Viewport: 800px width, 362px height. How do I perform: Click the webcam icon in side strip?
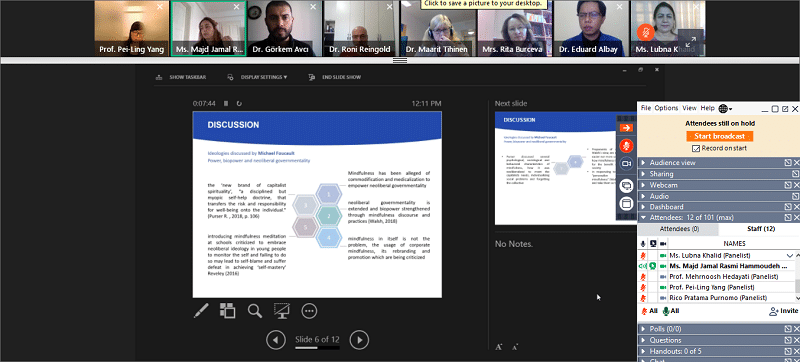tap(627, 163)
